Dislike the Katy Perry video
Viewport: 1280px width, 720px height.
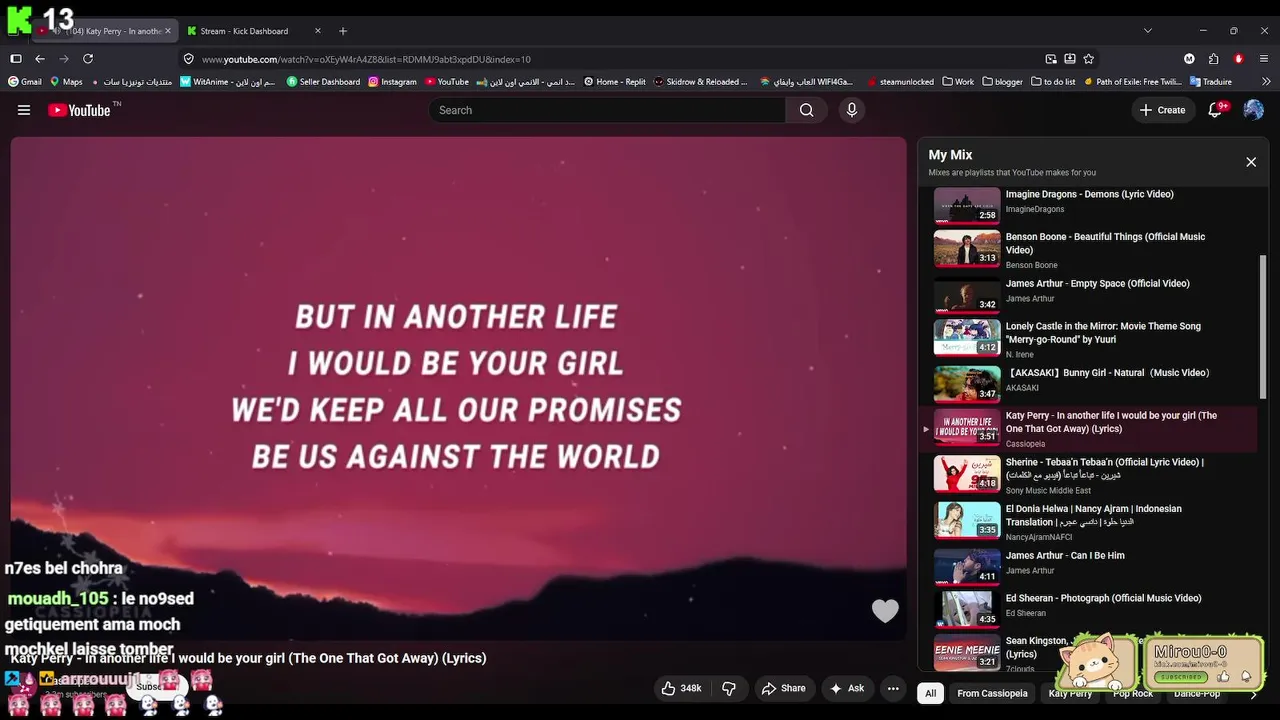729,688
